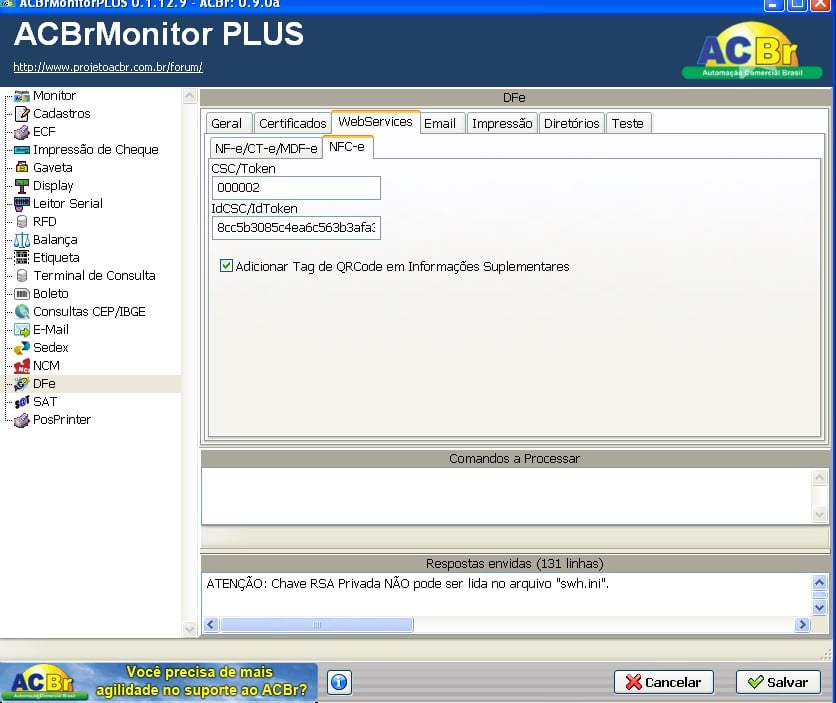Screen dimensions: 836x703
Task: Click the DFe icon in the tree
Action: click(22, 384)
